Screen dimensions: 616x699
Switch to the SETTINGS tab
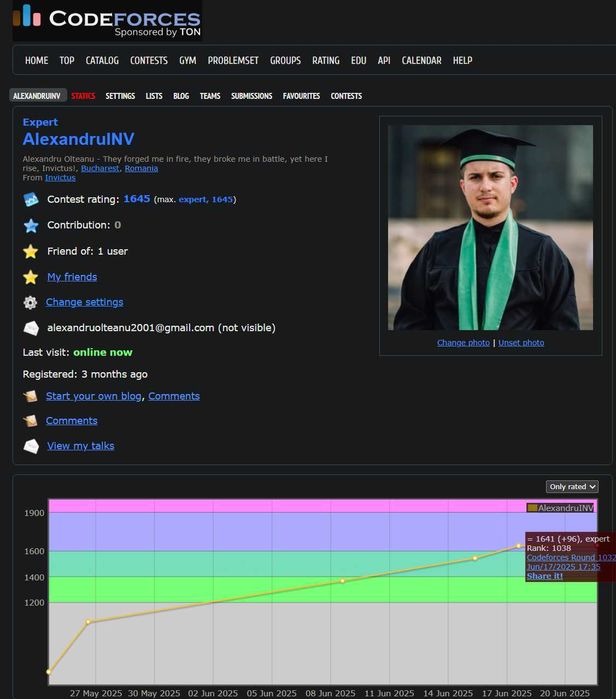click(x=120, y=96)
